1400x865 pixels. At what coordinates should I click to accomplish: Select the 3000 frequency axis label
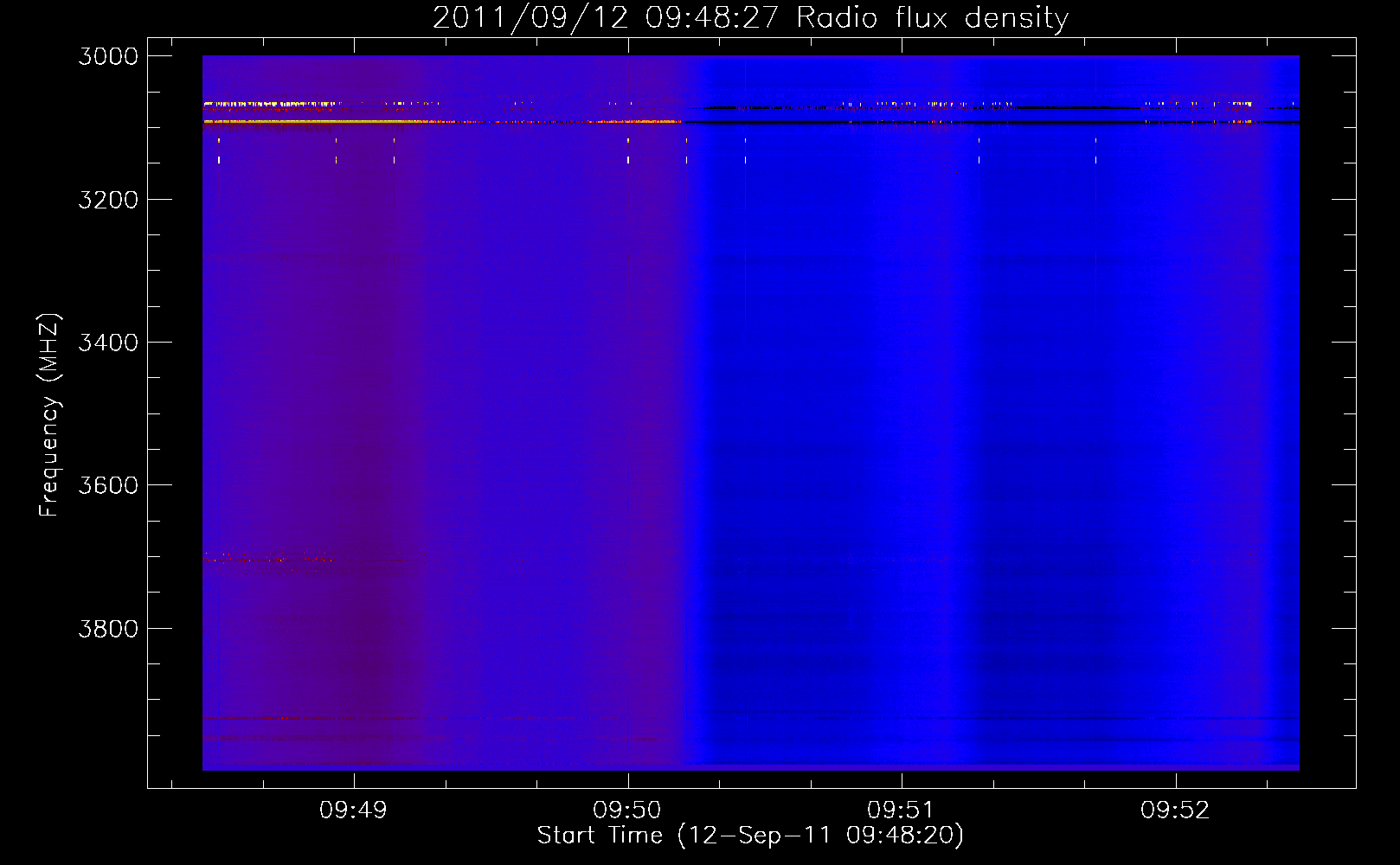coord(108,56)
